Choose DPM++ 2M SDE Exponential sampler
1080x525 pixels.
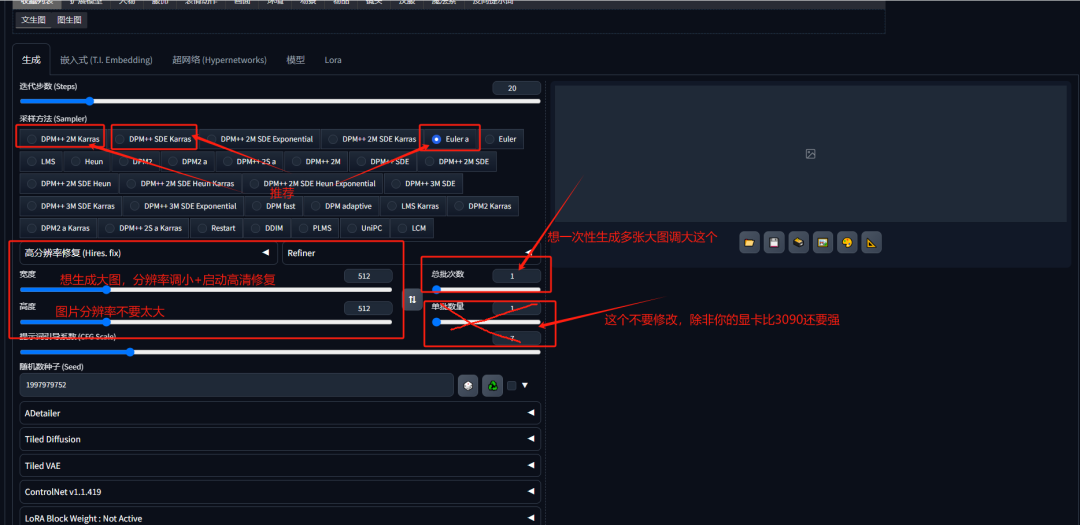tap(260, 139)
